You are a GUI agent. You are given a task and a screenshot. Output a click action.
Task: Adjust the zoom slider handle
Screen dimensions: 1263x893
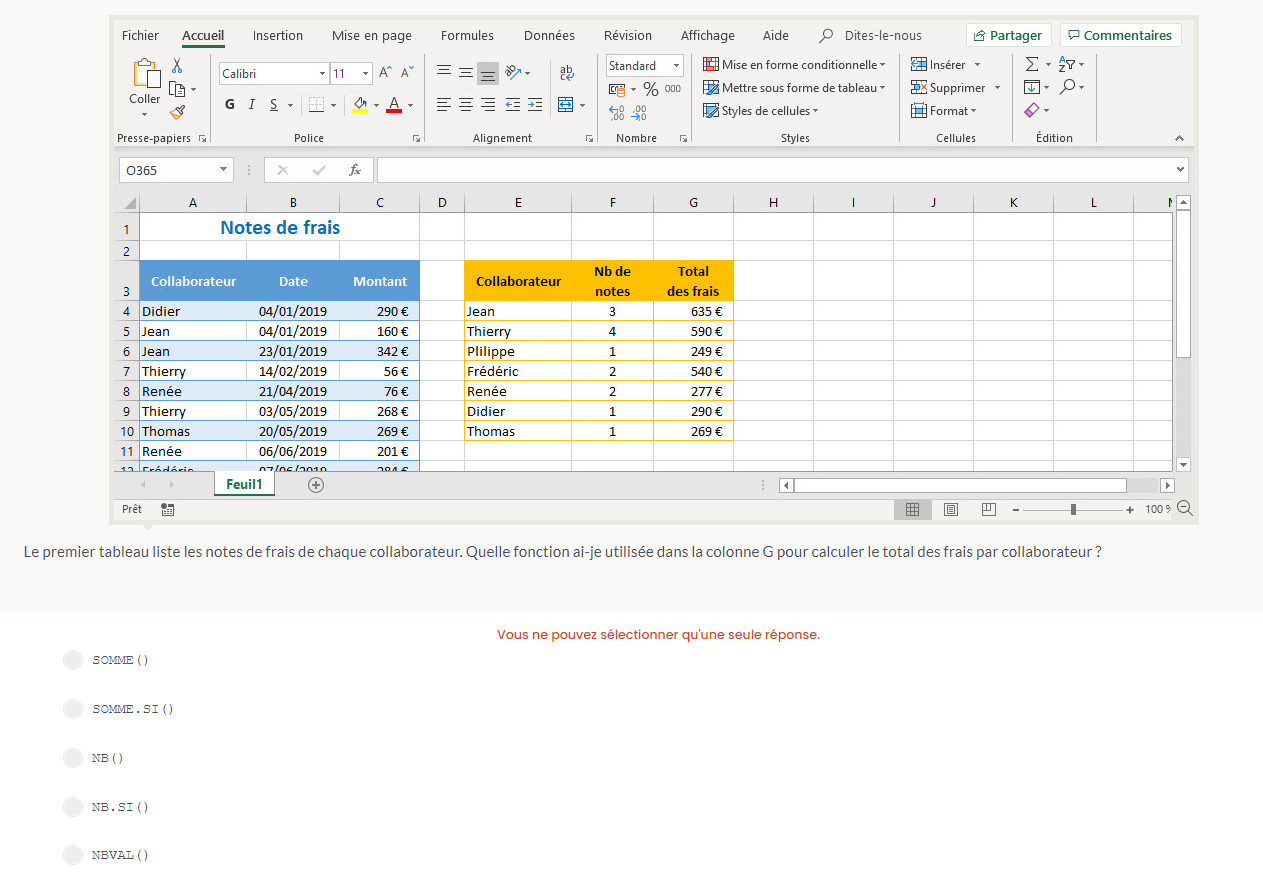(1073, 509)
